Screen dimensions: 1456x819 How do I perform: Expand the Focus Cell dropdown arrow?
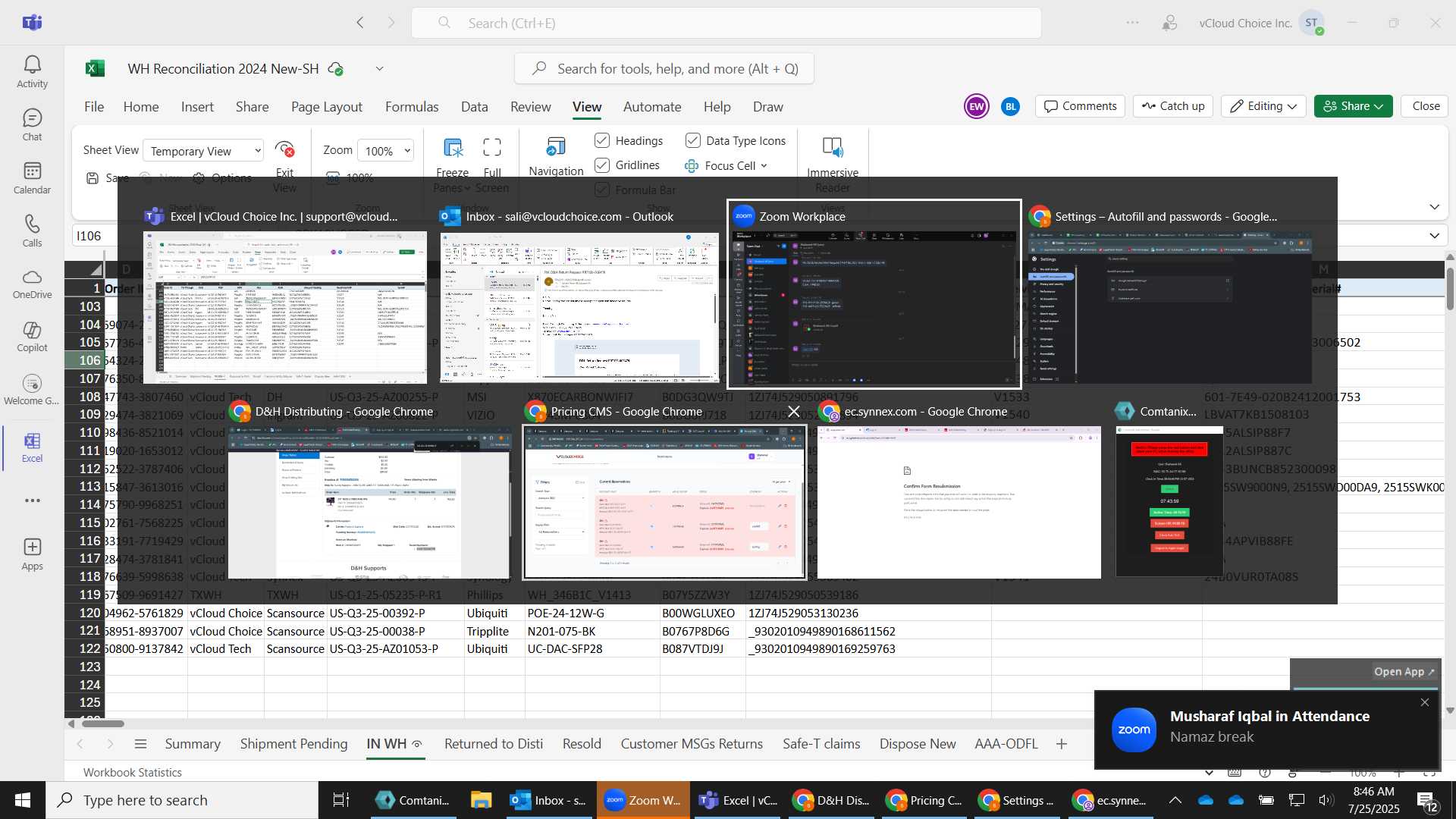764,165
